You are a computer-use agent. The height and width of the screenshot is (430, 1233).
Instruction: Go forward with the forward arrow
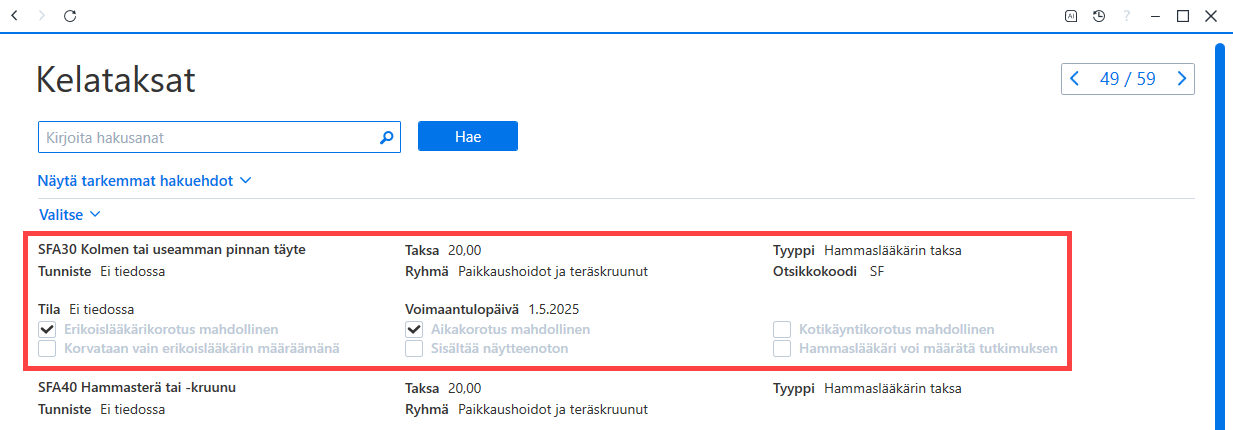click(41, 16)
